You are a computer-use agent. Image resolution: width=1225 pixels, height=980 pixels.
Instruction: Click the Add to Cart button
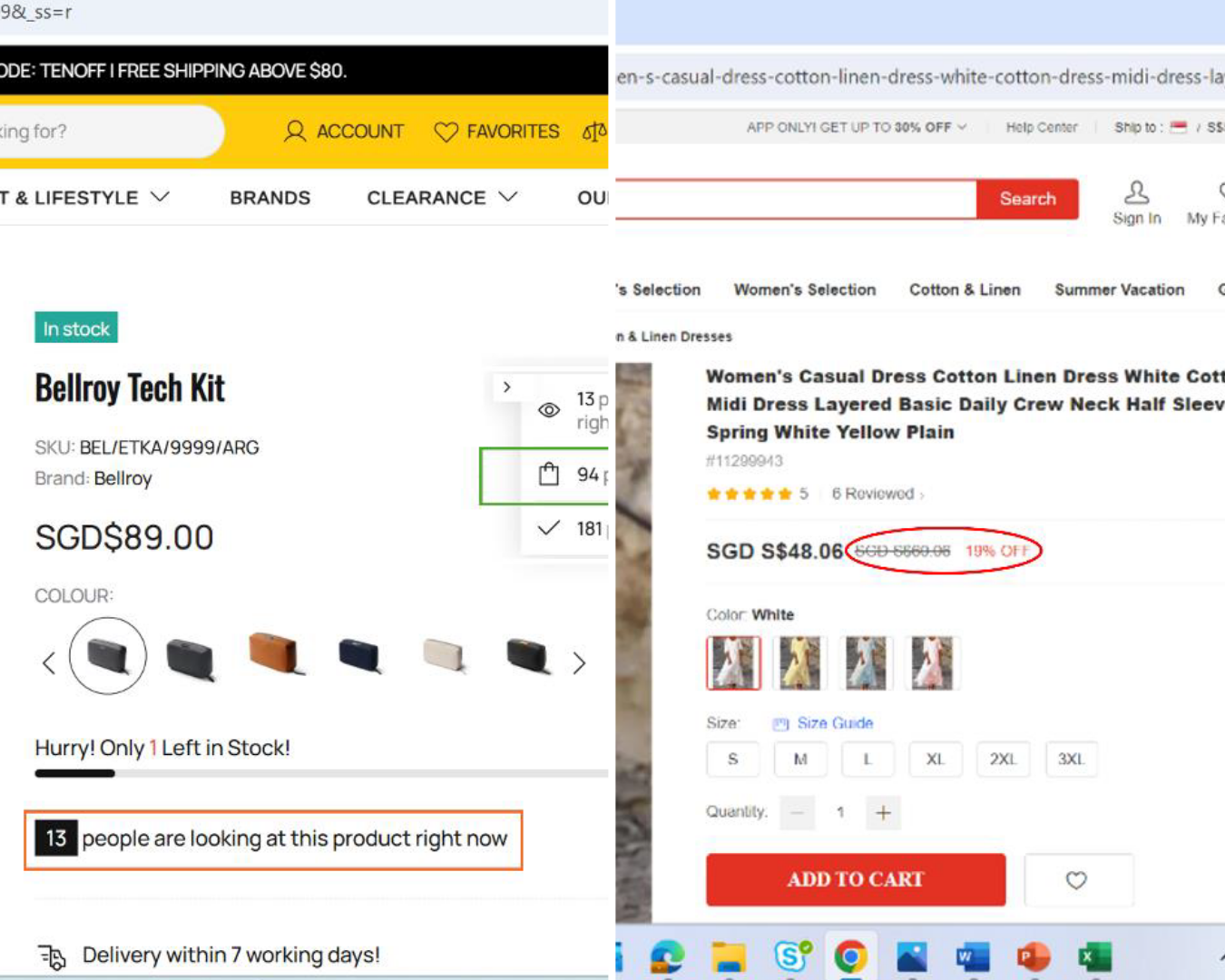point(856,879)
